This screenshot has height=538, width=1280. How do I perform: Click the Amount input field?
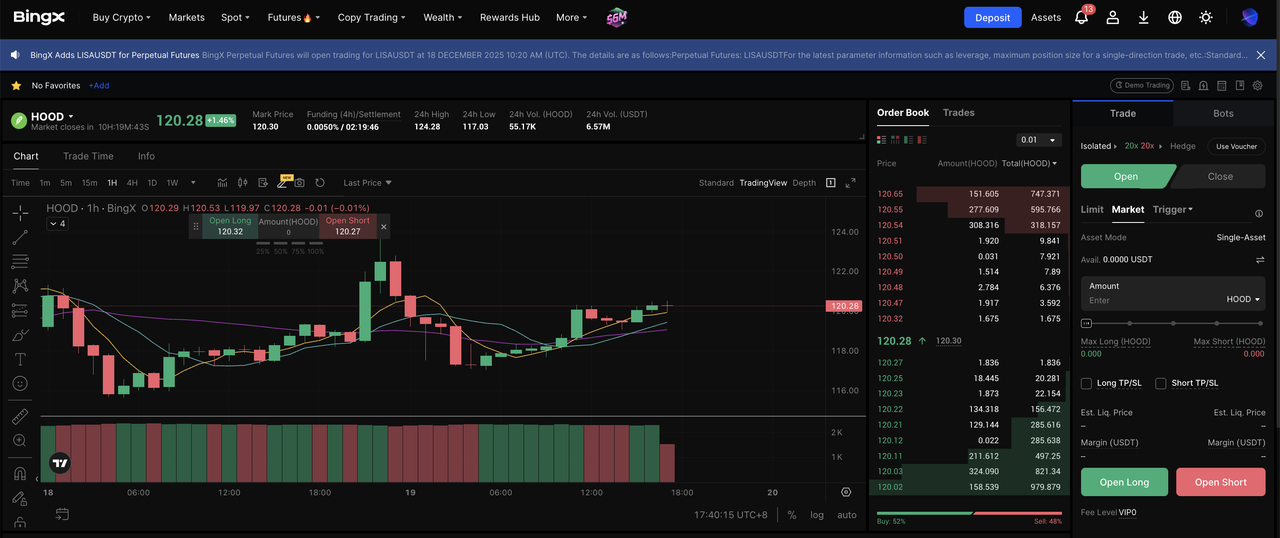[1150, 300]
